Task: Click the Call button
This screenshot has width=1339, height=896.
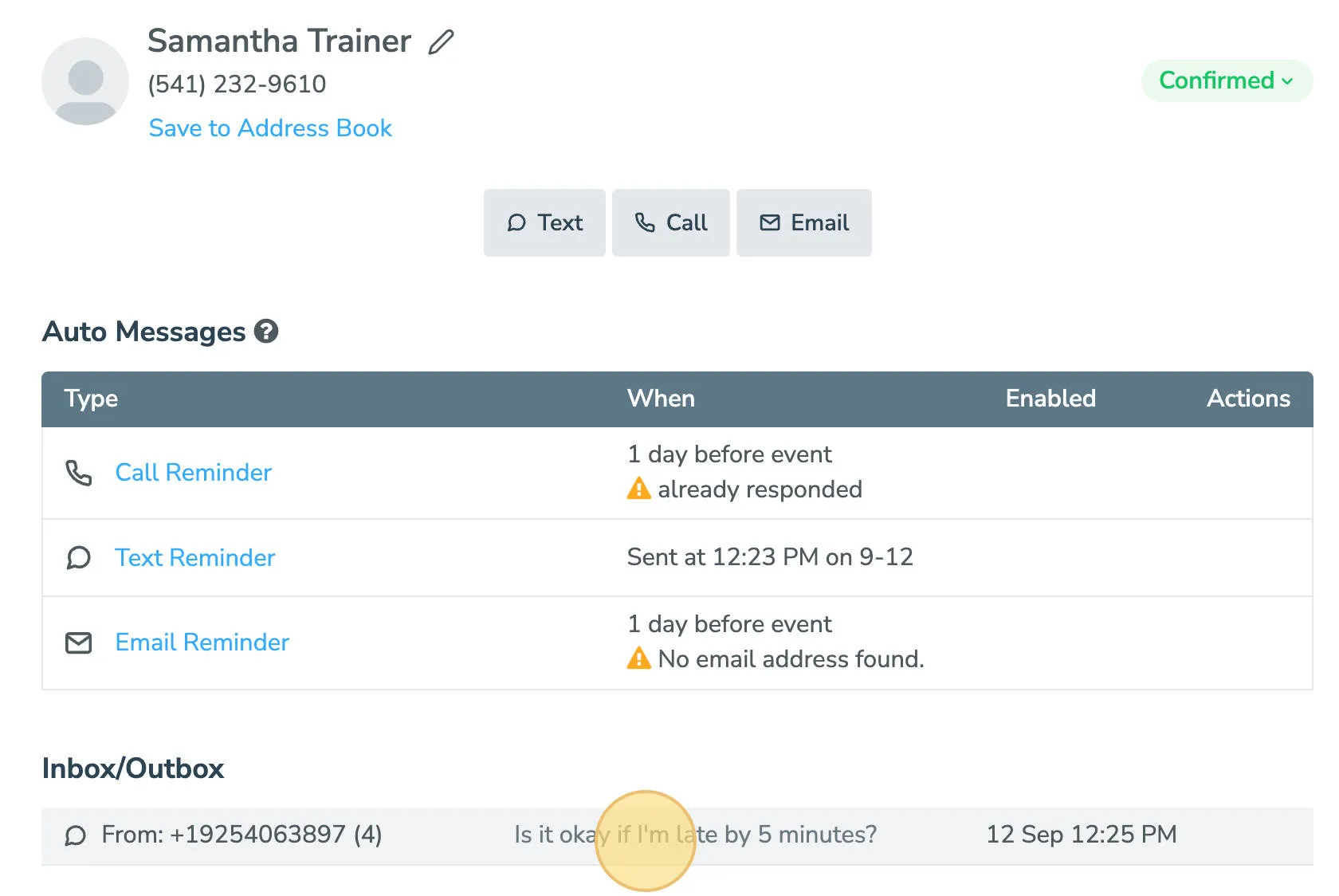Action: pos(670,223)
